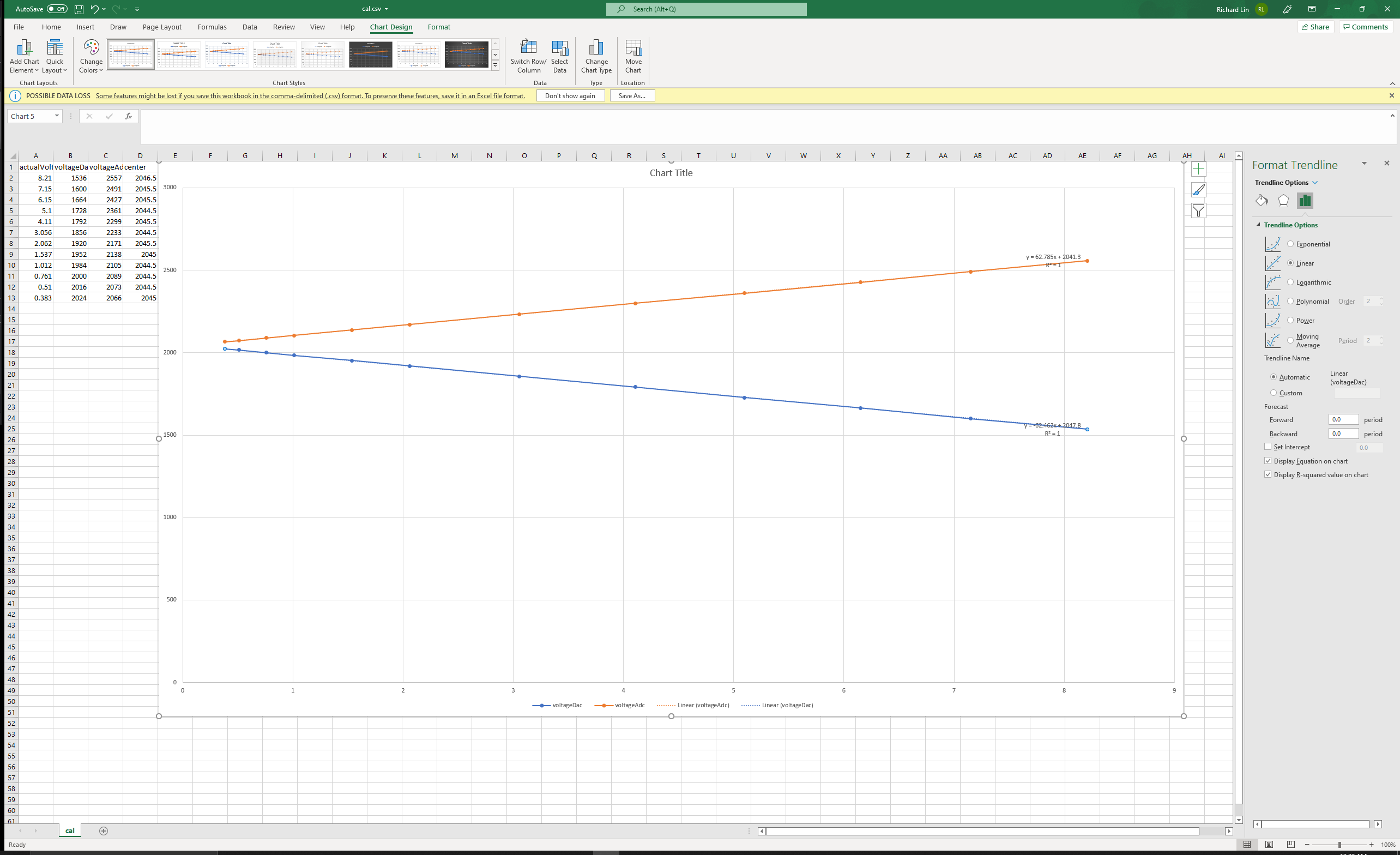Uncheck Display Equation on chart
Viewport: 1400px width, 855px height.
1268,461
